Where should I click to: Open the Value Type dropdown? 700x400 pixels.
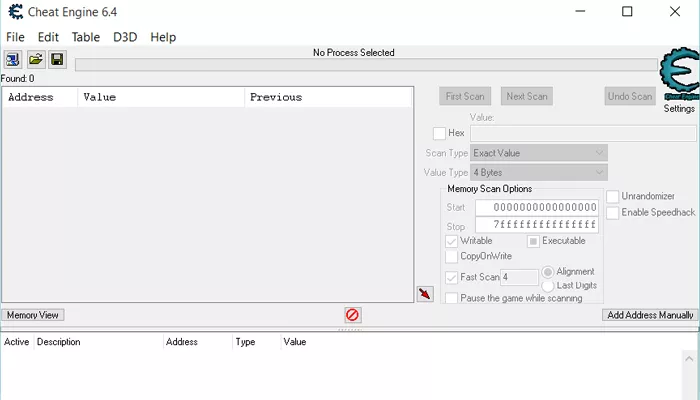click(539, 172)
